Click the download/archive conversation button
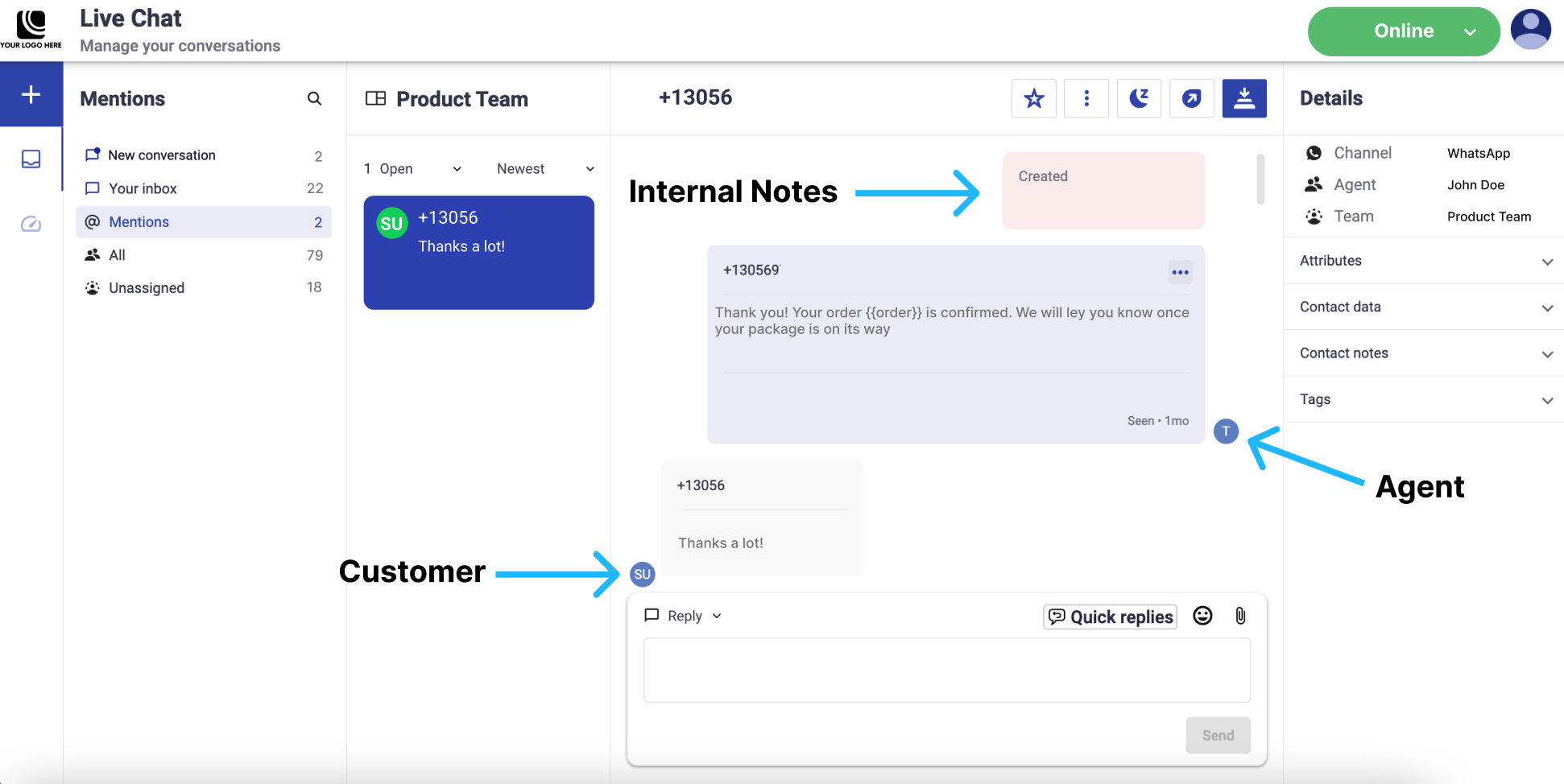 (x=1244, y=98)
